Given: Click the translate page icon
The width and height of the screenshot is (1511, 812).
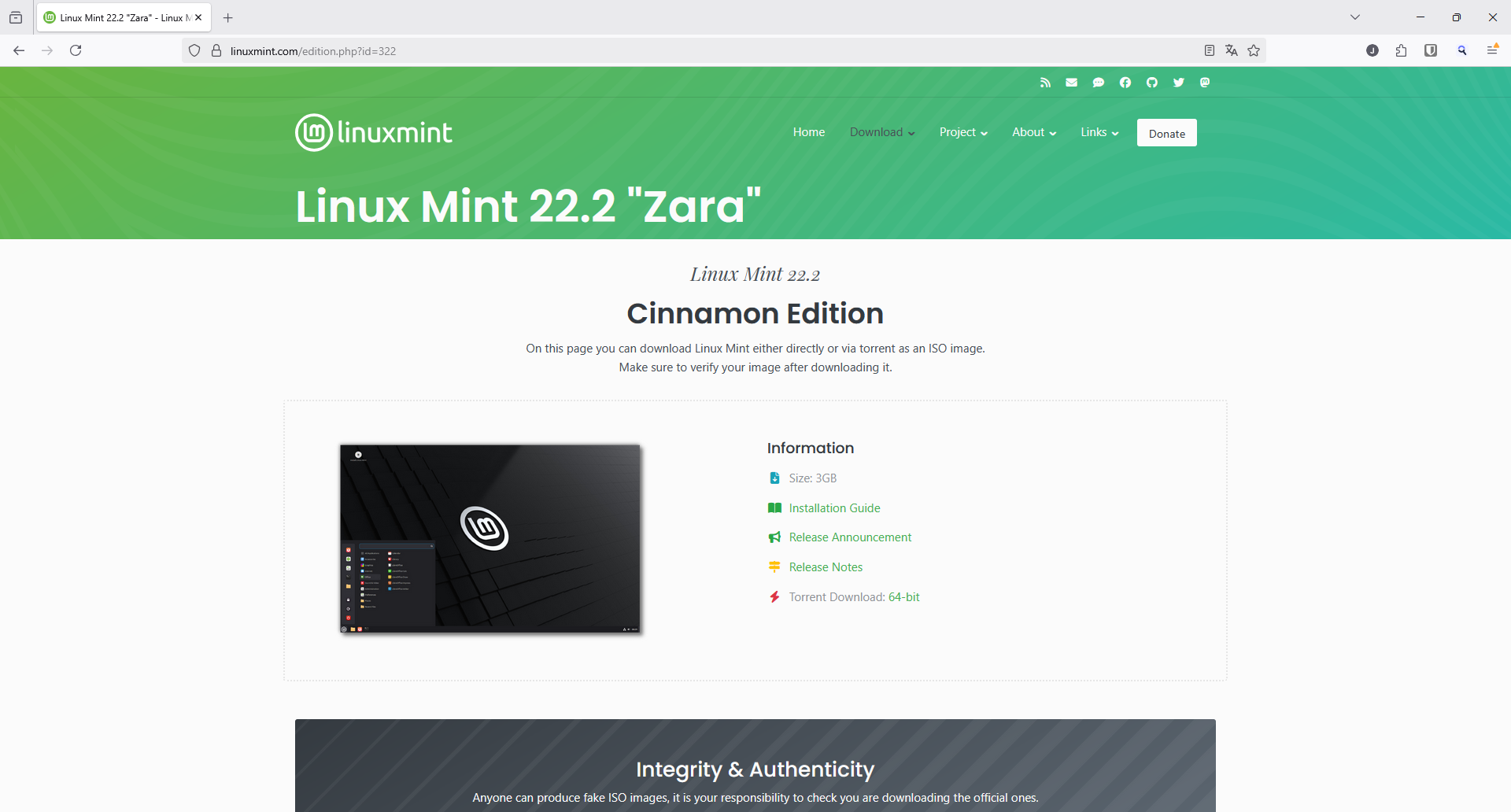Looking at the screenshot, I should pyautogui.click(x=1232, y=50).
